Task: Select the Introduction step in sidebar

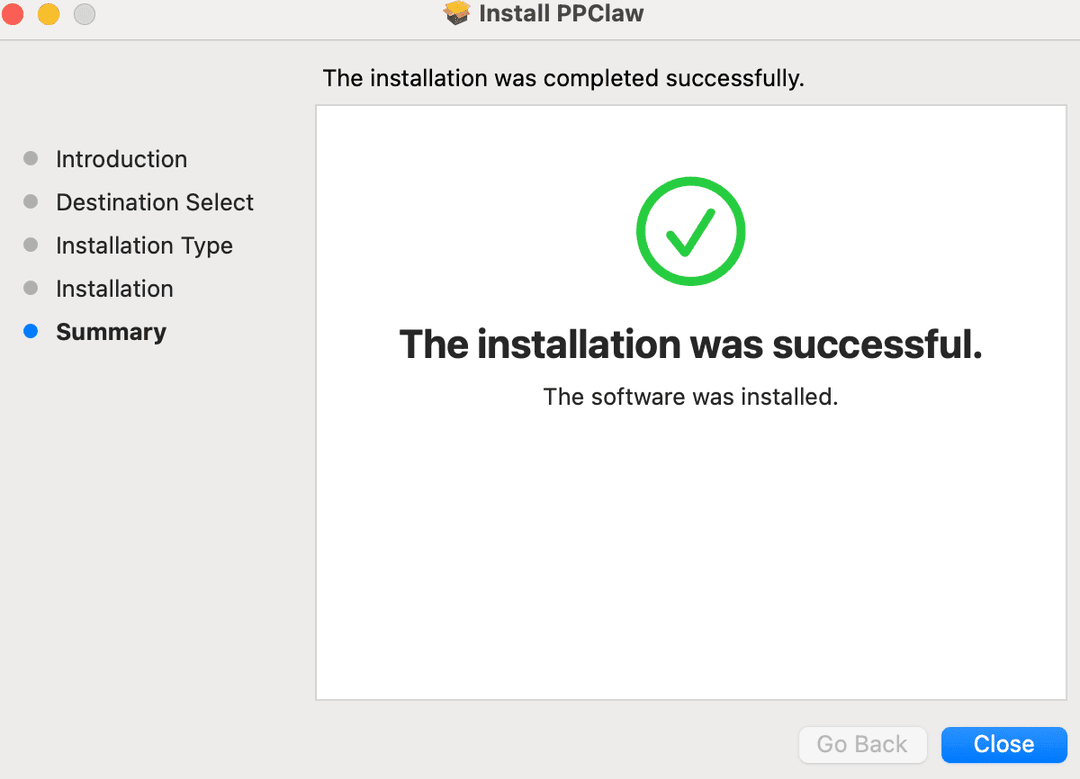Action: tap(121, 159)
